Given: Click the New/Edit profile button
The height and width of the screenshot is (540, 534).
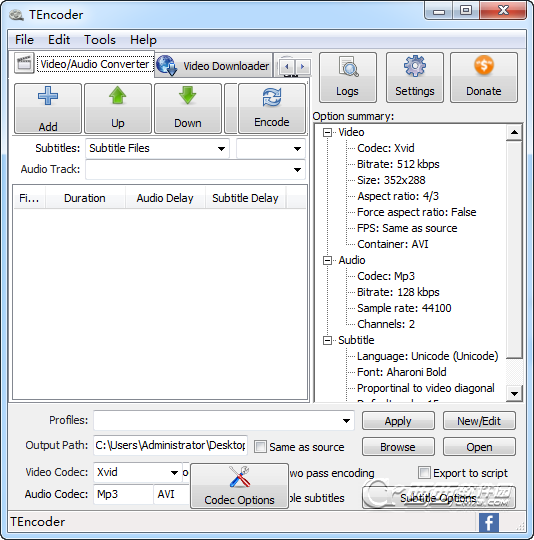Looking at the screenshot, I should click(479, 420).
